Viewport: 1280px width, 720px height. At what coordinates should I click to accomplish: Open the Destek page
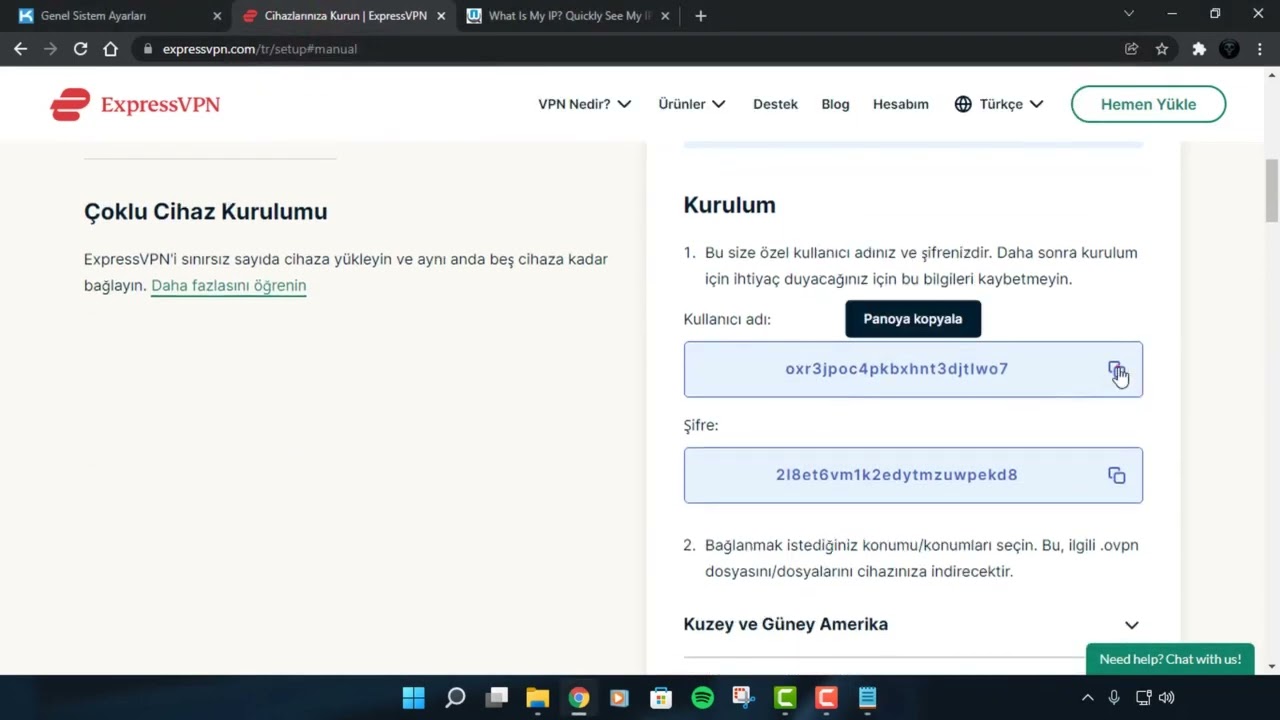[x=775, y=104]
